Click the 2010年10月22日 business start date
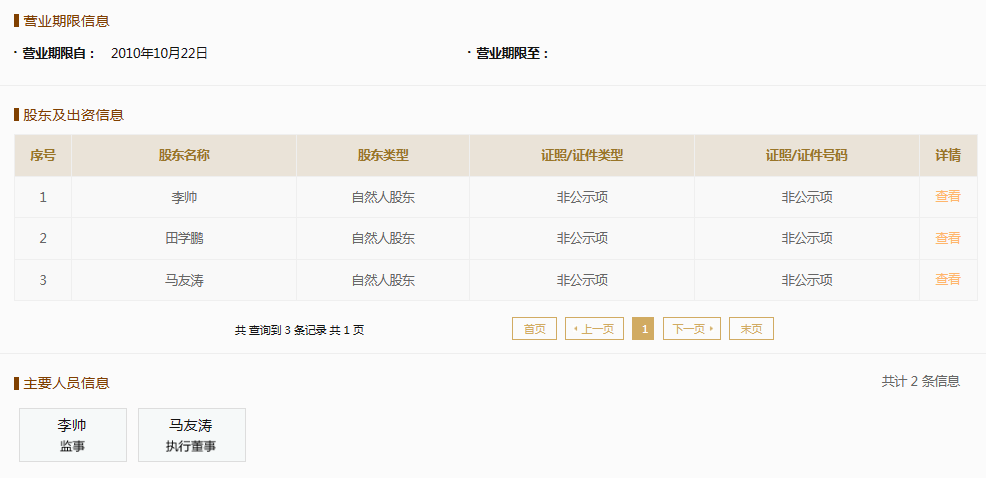 tap(159, 53)
